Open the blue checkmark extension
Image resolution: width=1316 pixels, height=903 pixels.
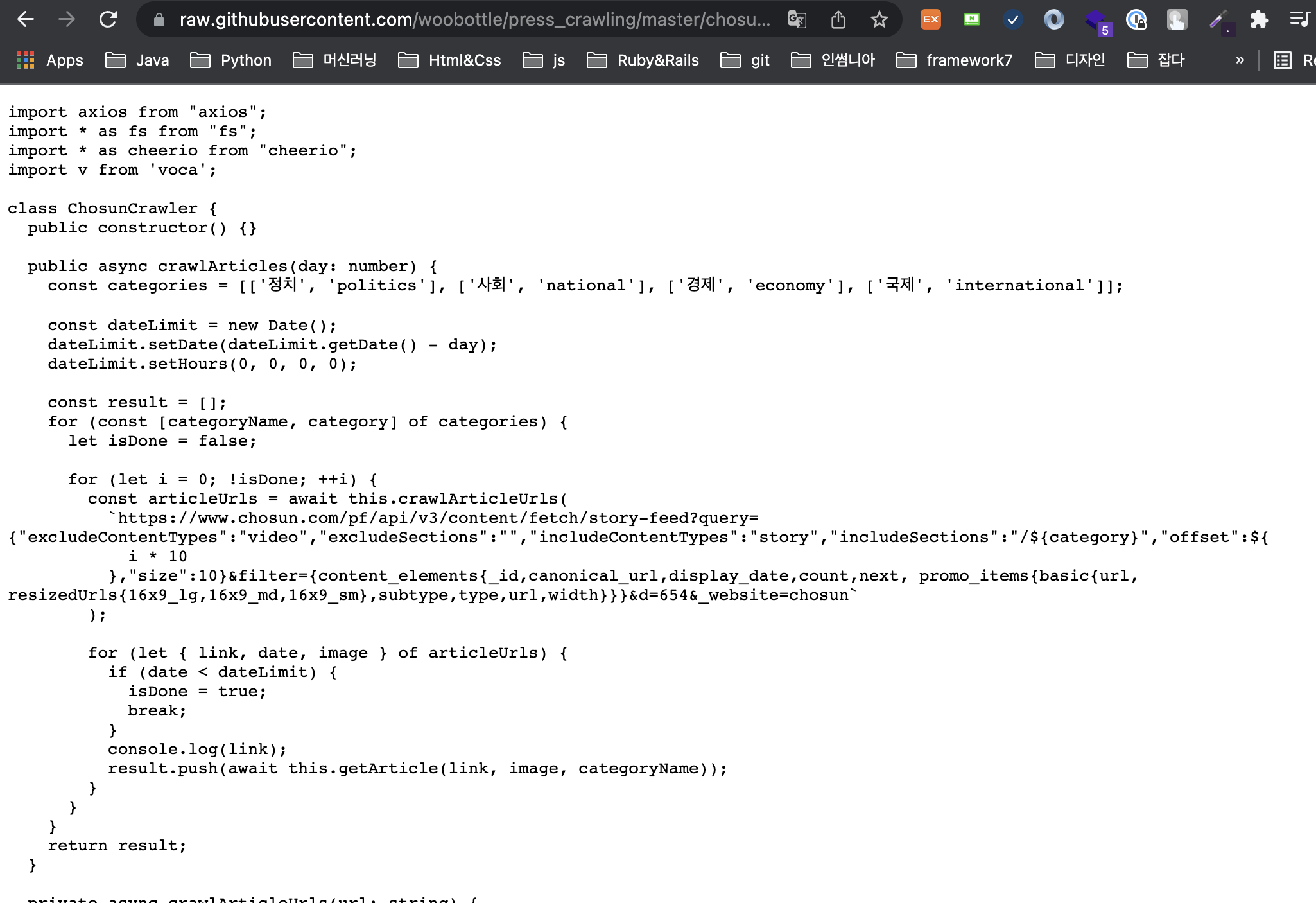[1012, 20]
